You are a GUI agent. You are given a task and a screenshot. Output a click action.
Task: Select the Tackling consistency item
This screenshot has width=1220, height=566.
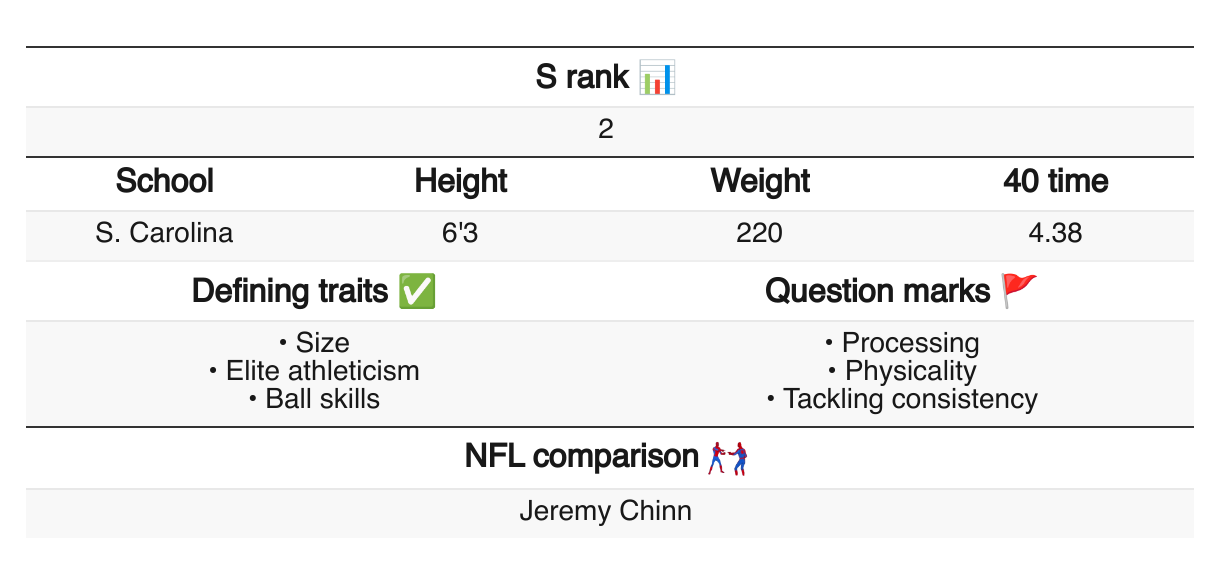910,399
